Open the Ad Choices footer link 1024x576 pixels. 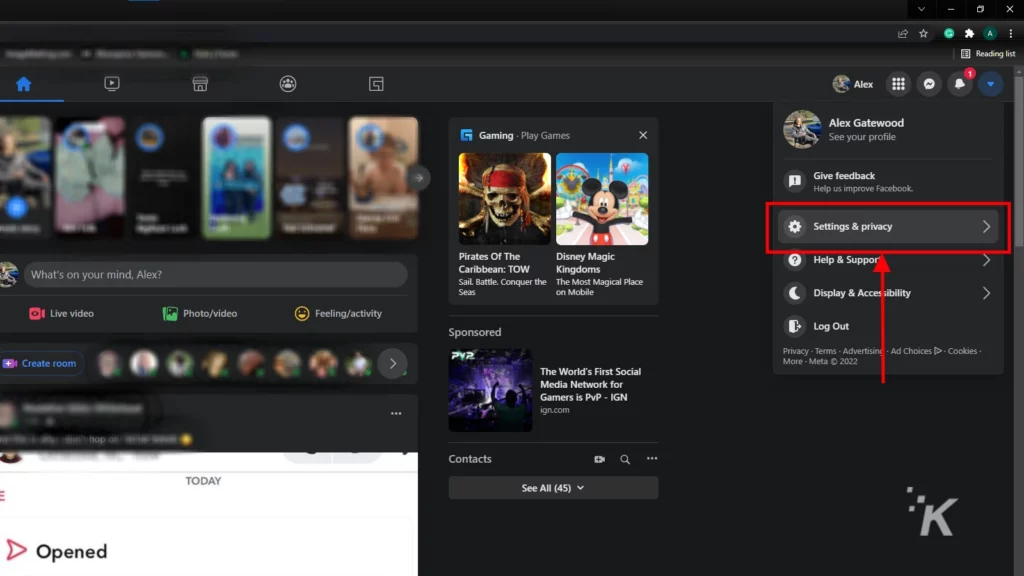(916, 351)
